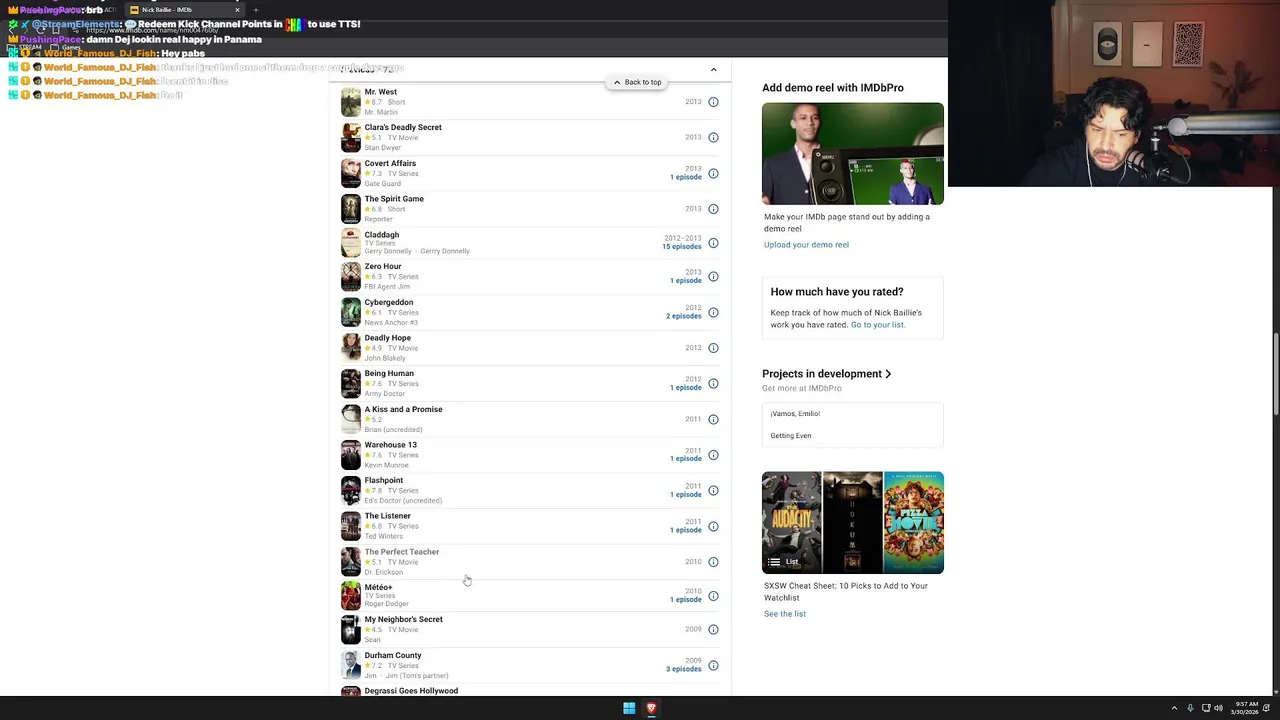Screen dimensions: 1280x720
Task: Open volume control in system tray
Action: [1218, 708]
